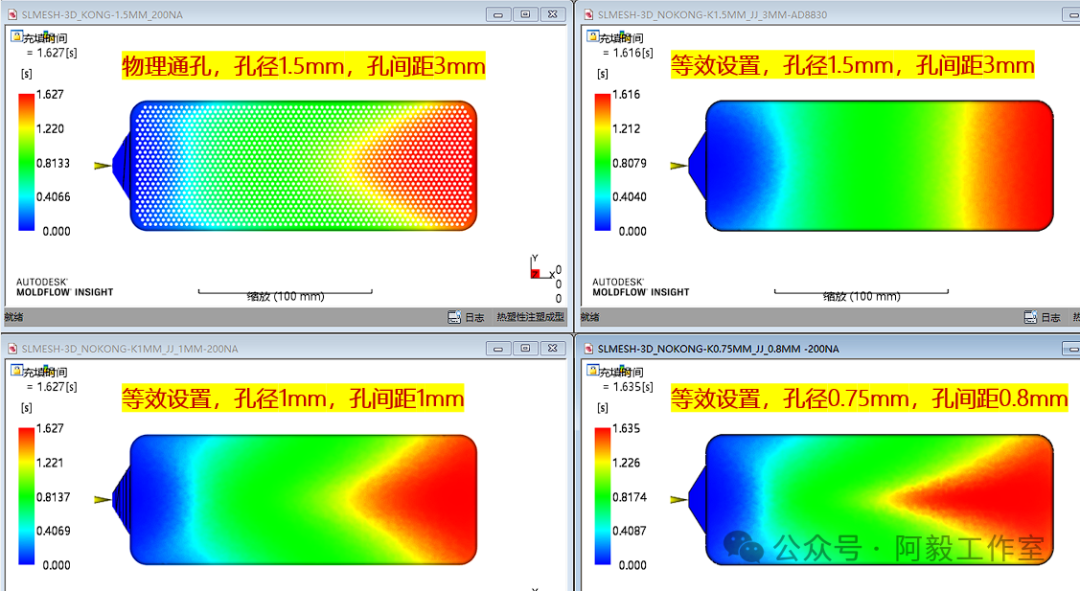
Task: Click the color legend bar in the K1.5MM_JJ_3MM window
Action: click(x=603, y=162)
